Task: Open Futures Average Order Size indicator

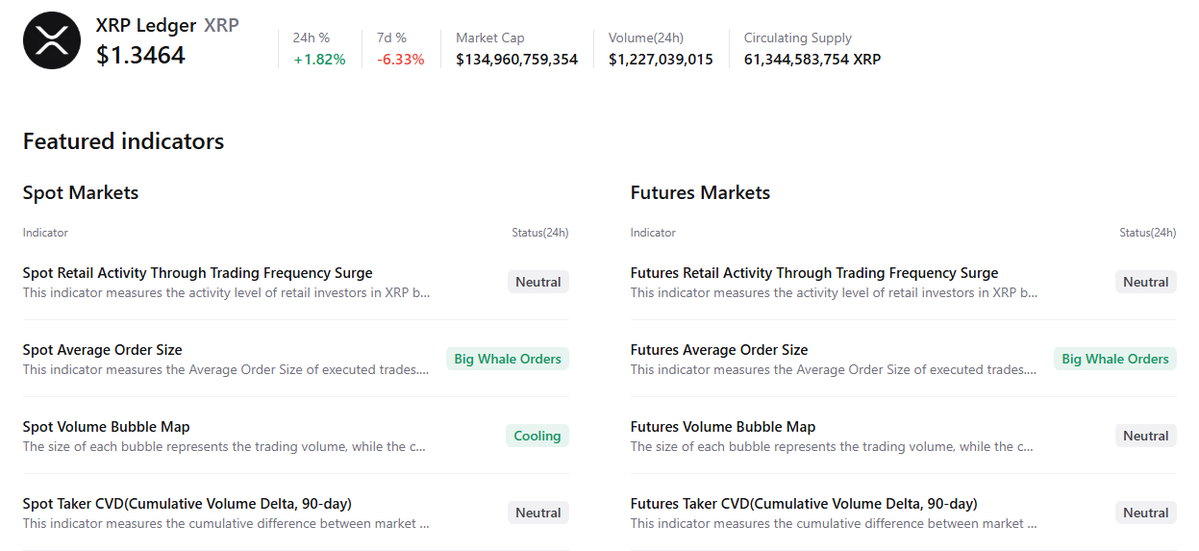Action: pos(719,350)
